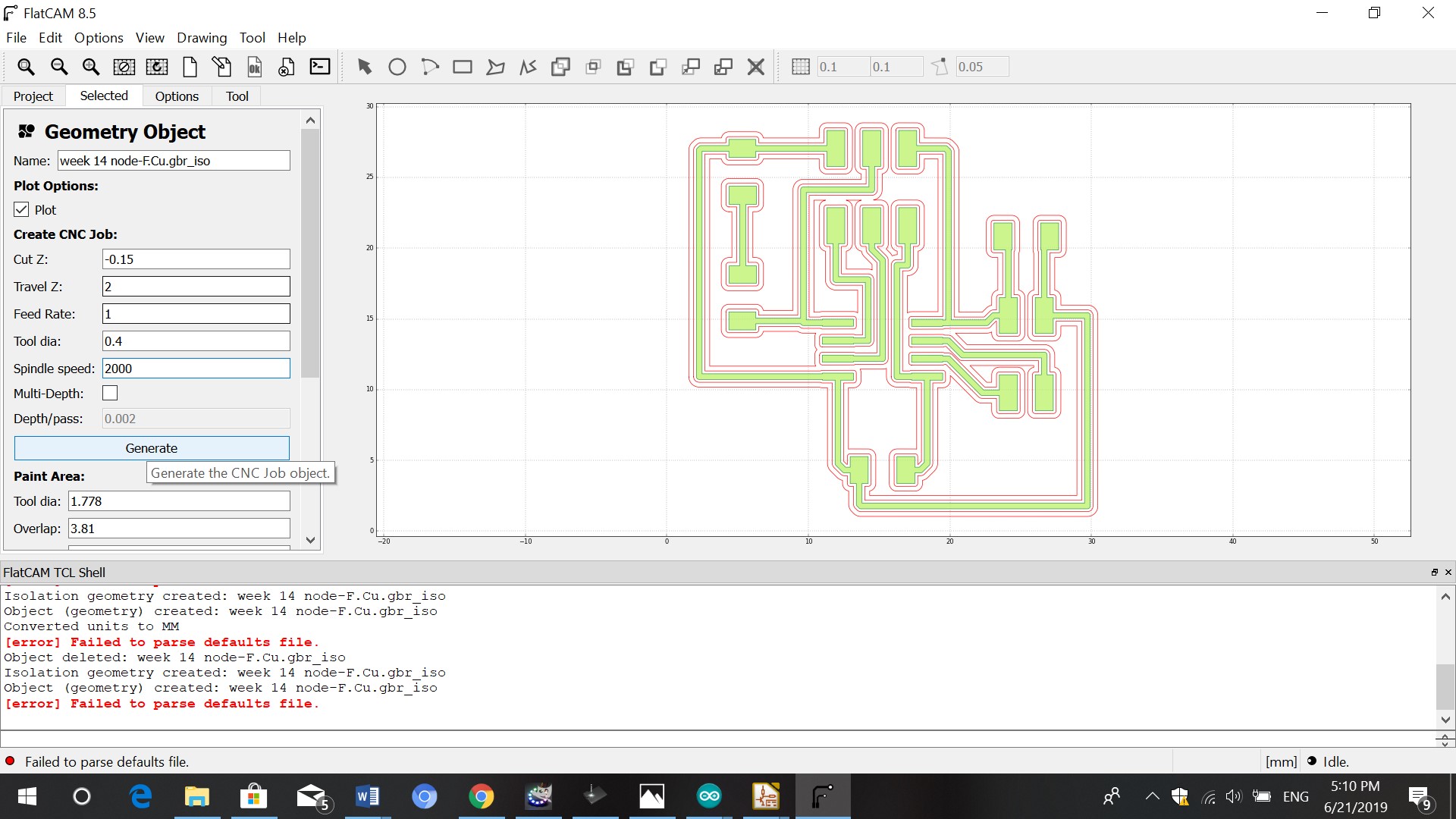Enable the Multi-Depth checkbox
The image size is (1456, 819).
[x=110, y=393]
